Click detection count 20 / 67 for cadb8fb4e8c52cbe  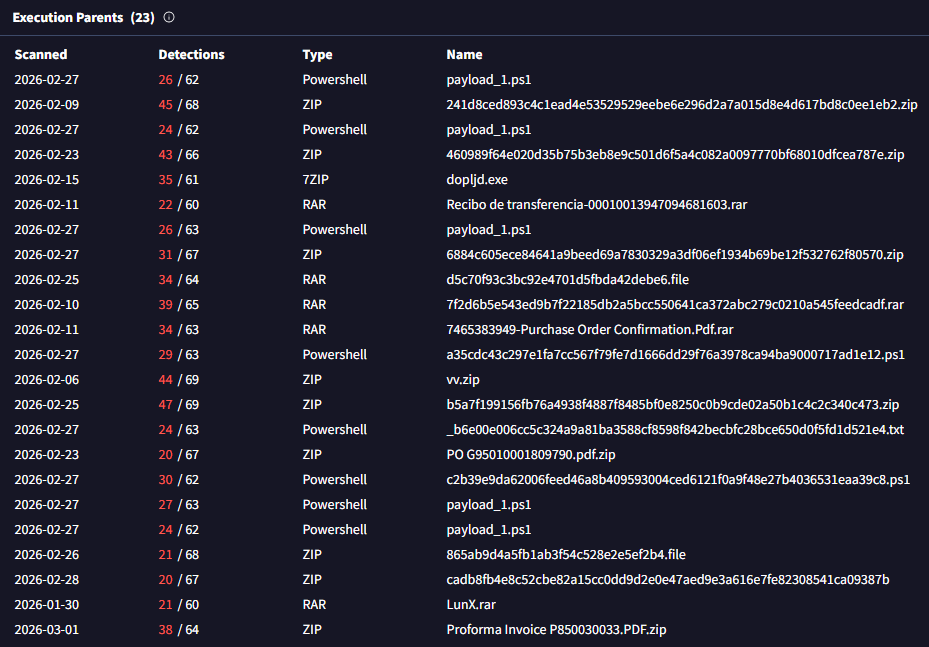pyautogui.click(x=178, y=579)
